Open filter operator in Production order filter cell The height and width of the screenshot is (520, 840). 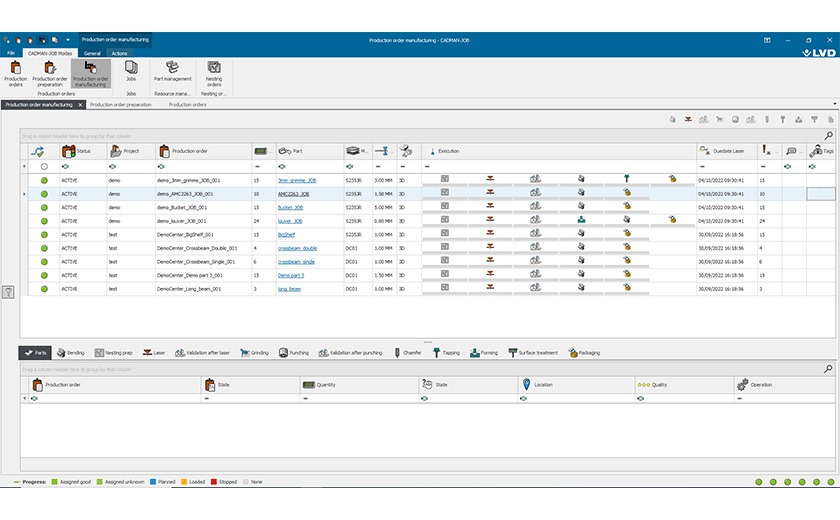161,167
